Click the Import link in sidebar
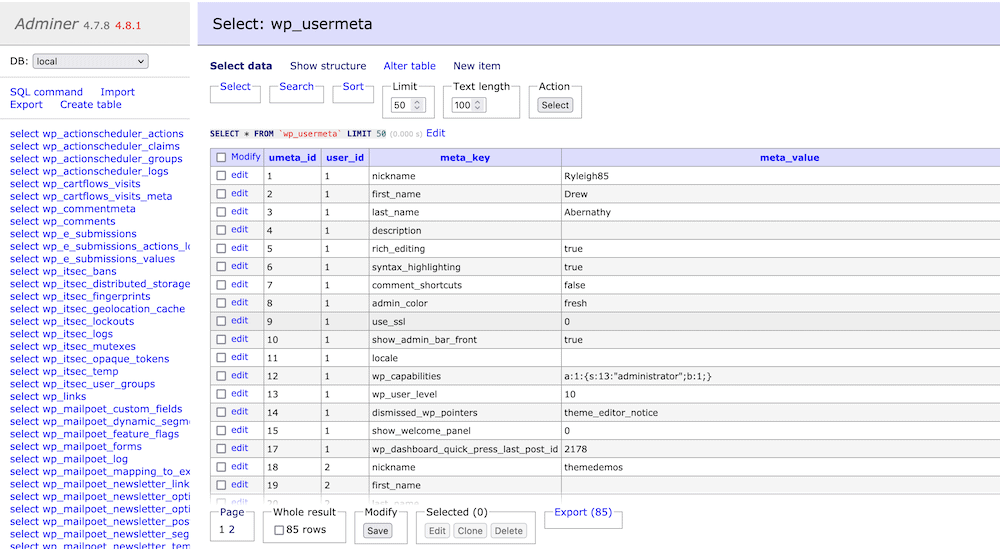This screenshot has height=549, width=1000. click(x=117, y=92)
